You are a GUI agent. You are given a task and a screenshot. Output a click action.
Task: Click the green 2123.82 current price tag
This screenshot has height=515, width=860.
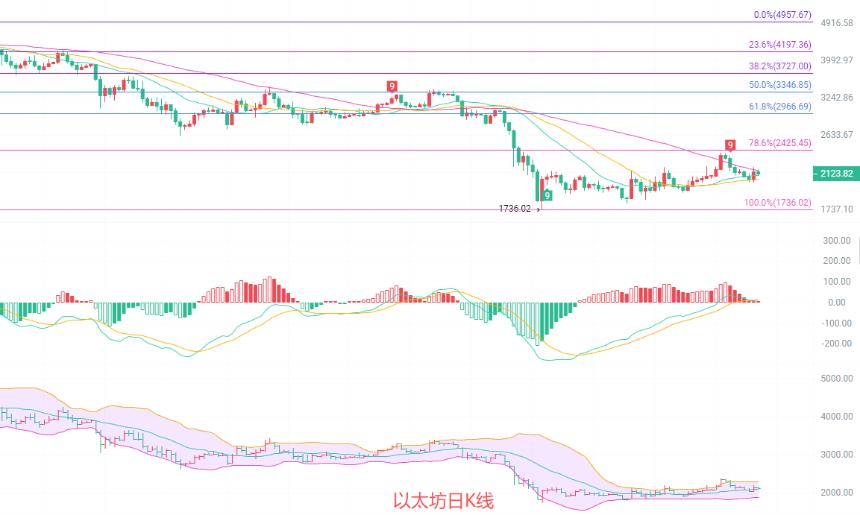point(836,173)
